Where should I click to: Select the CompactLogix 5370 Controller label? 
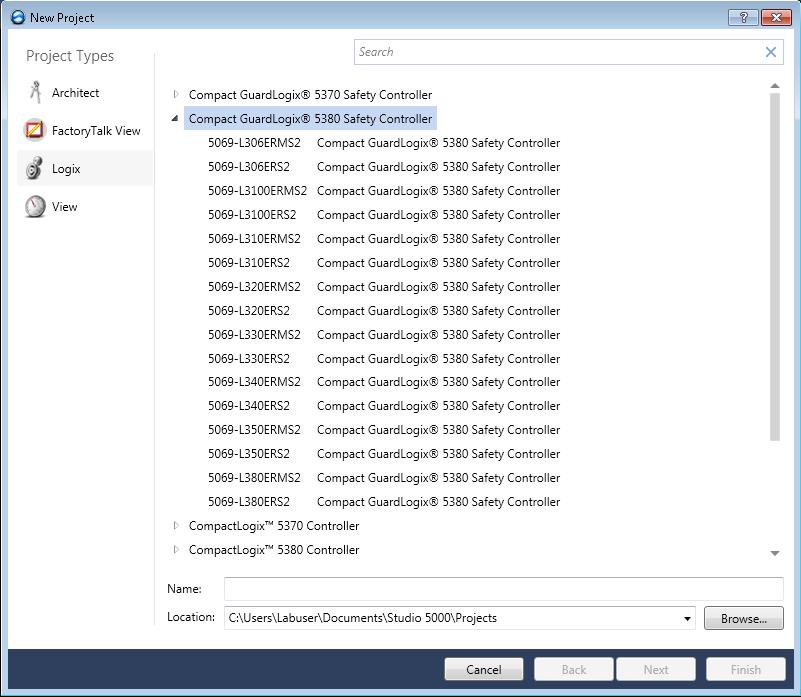(x=274, y=526)
